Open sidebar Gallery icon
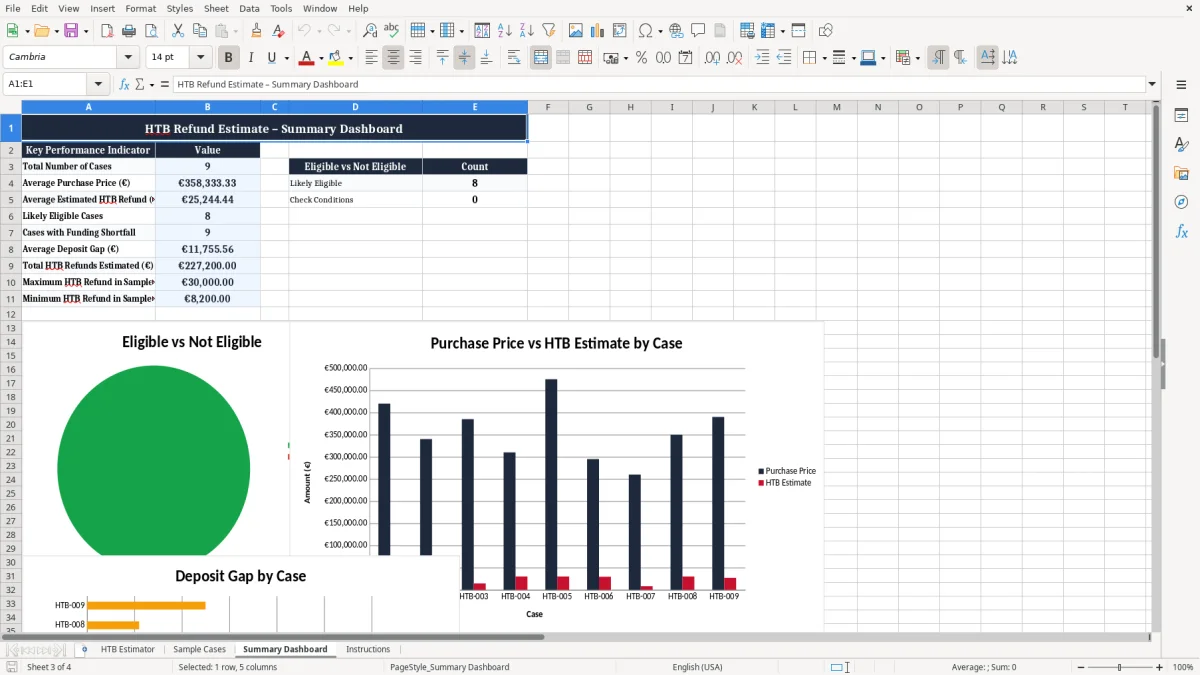 click(1181, 173)
